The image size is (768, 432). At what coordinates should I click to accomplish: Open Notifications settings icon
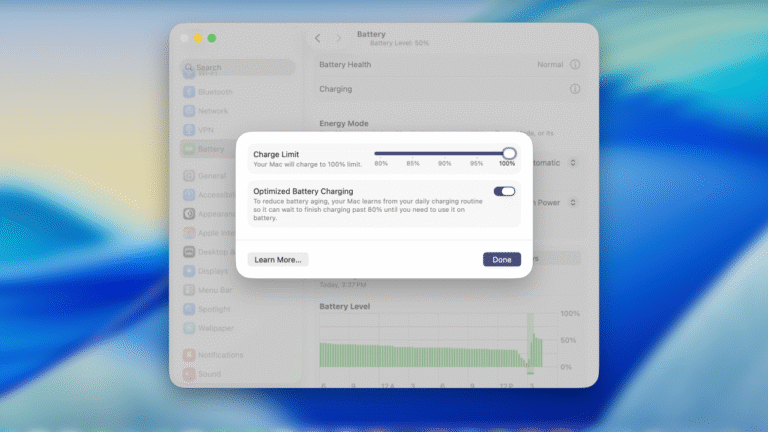[189, 355]
